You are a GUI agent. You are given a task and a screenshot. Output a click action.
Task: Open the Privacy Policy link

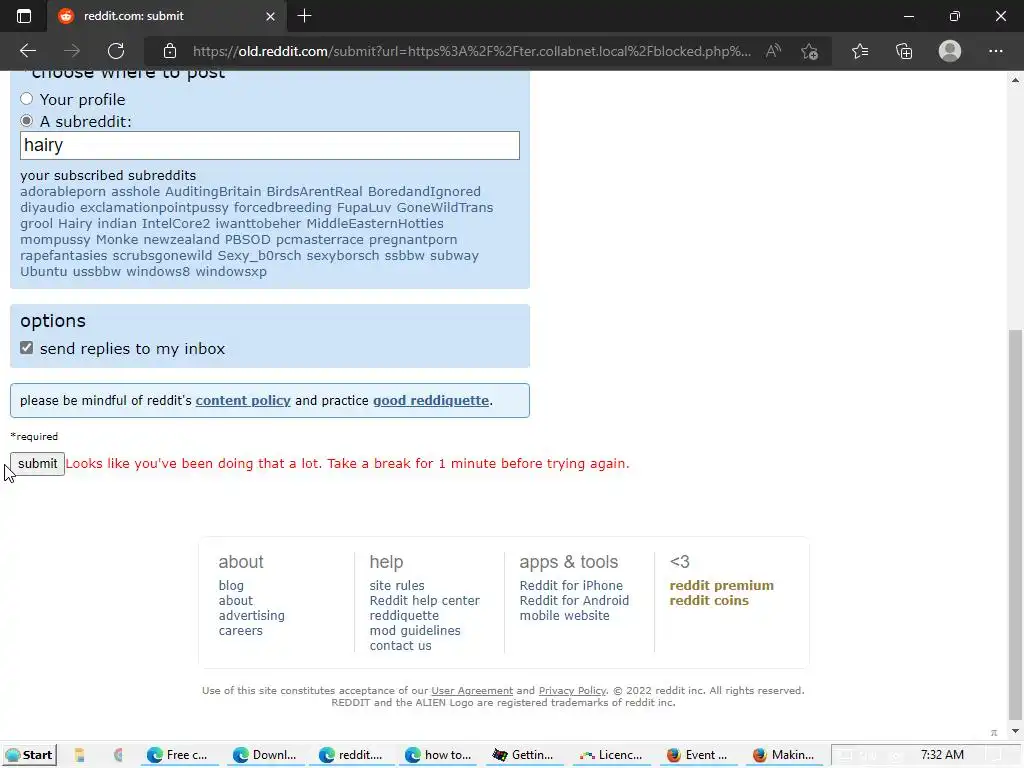(572, 691)
